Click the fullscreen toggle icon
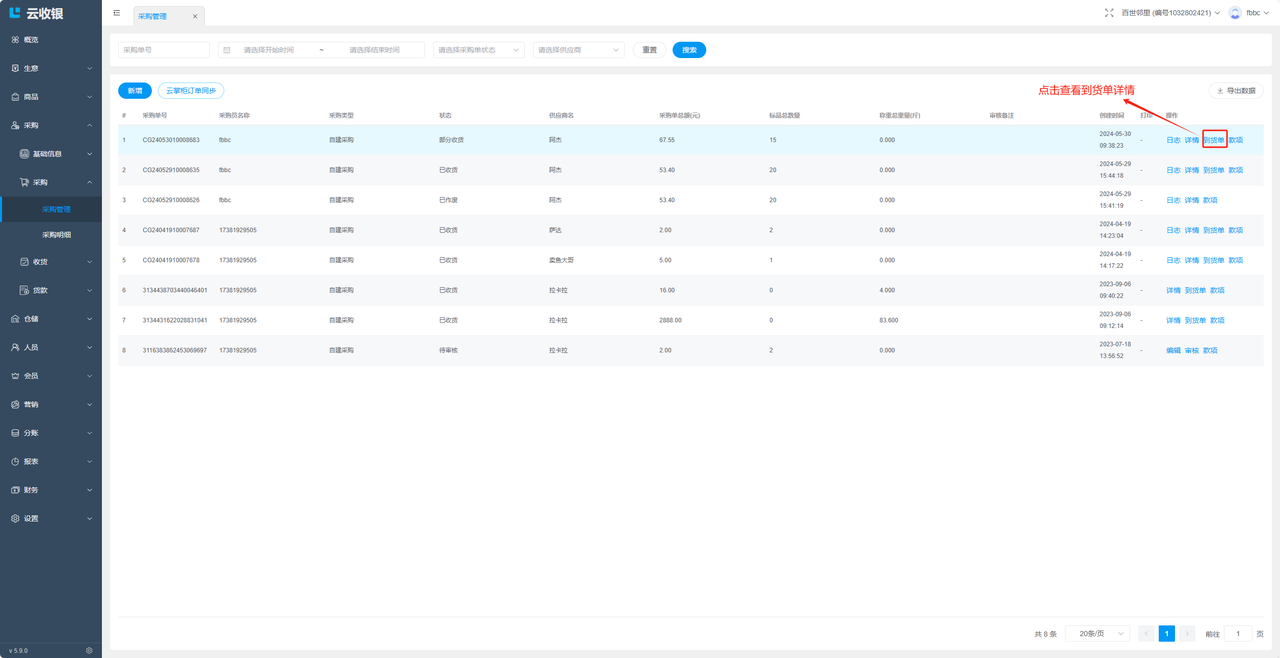 point(1109,13)
